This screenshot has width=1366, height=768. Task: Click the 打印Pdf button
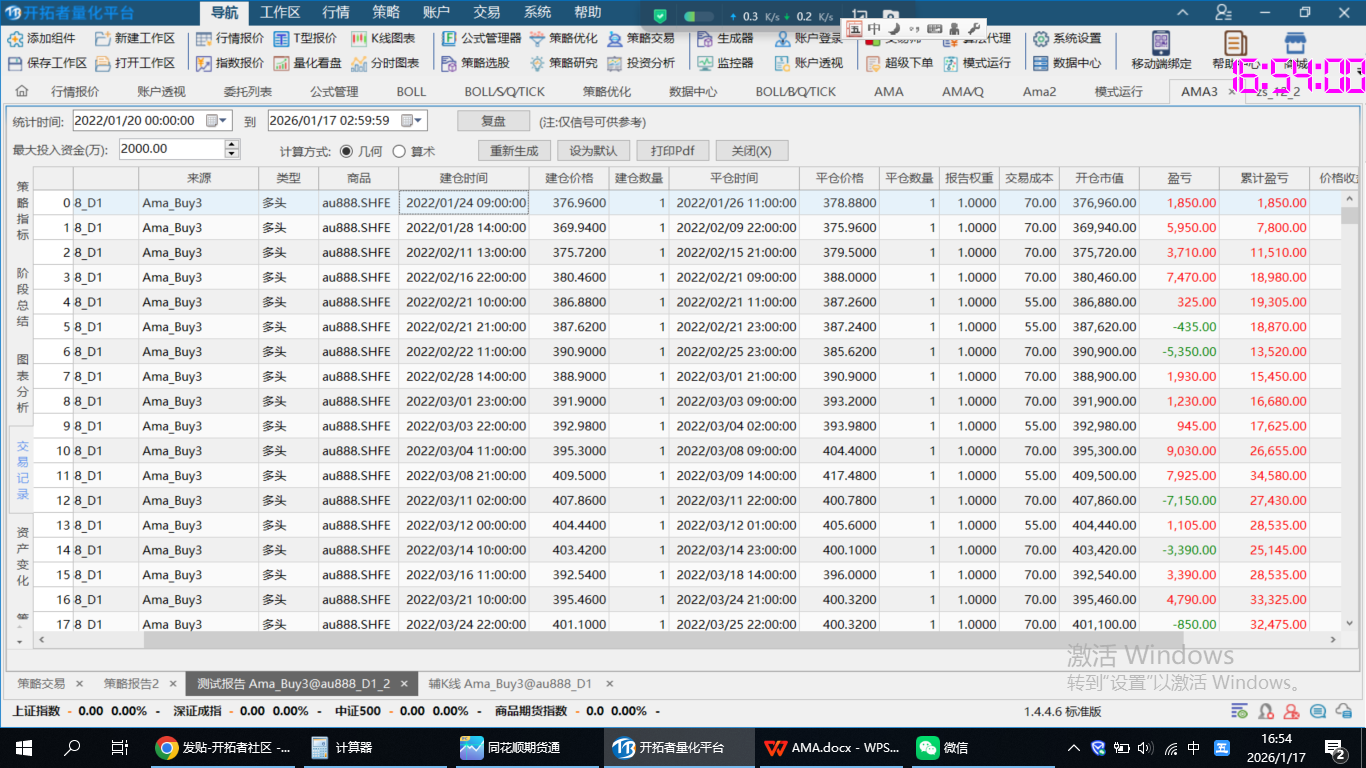coord(672,151)
